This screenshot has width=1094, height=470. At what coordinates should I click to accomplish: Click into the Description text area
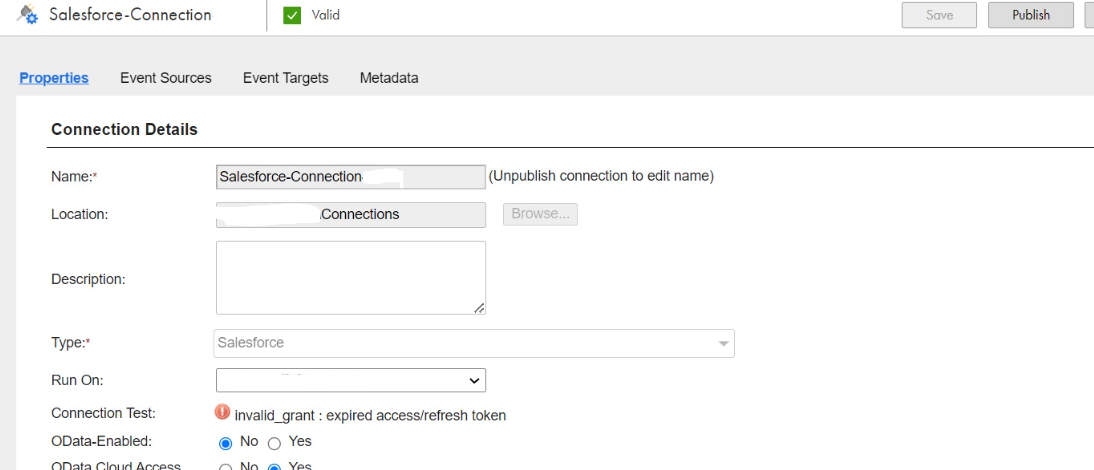pos(351,278)
